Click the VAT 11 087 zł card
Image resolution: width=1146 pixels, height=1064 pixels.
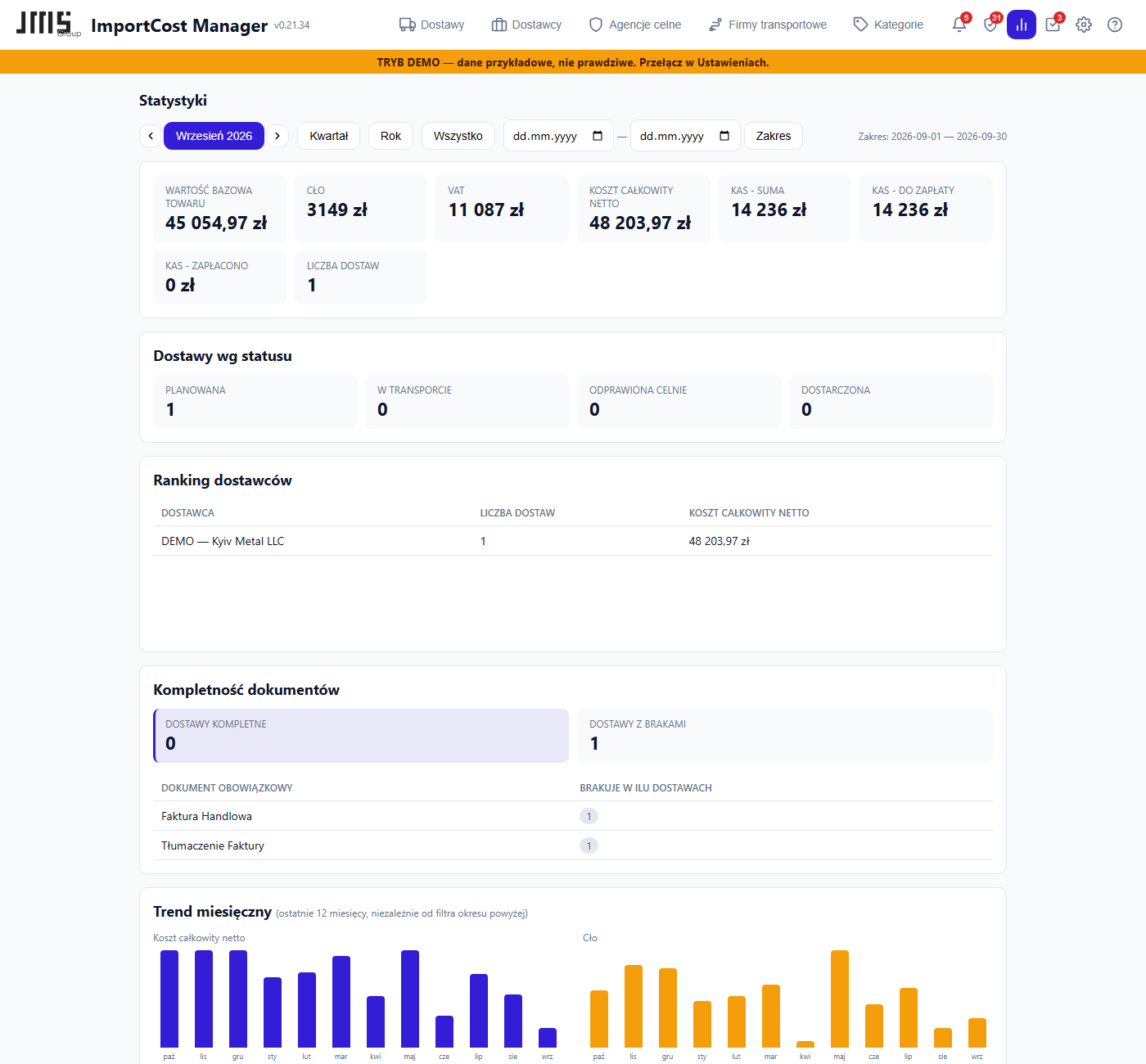tap(502, 209)
